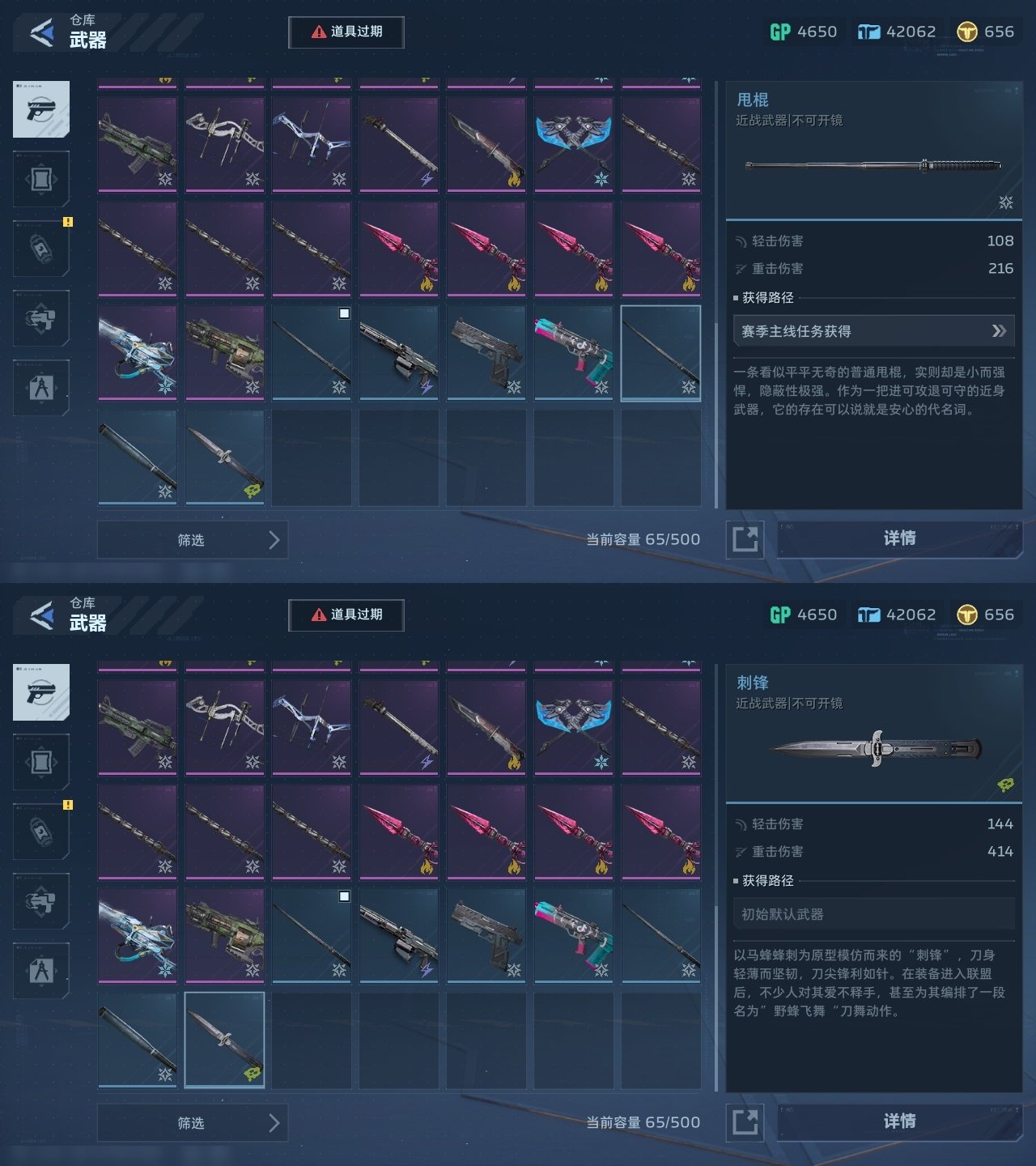Select the pistol weapons category in 刺锋 screen sidebar
Viewport: 1036px width, 1166px height.
pos(41,692)
